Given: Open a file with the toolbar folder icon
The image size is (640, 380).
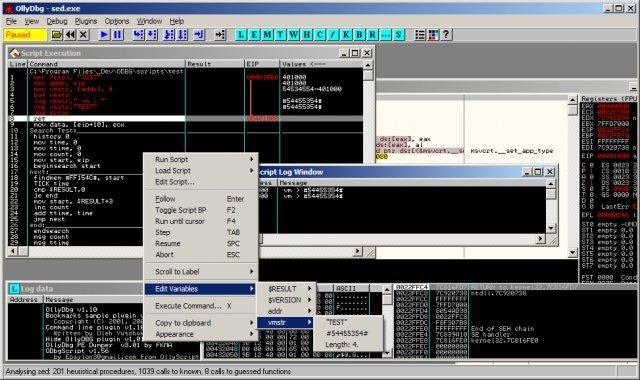Looking at the screenshot, I should tap(57, 35).
